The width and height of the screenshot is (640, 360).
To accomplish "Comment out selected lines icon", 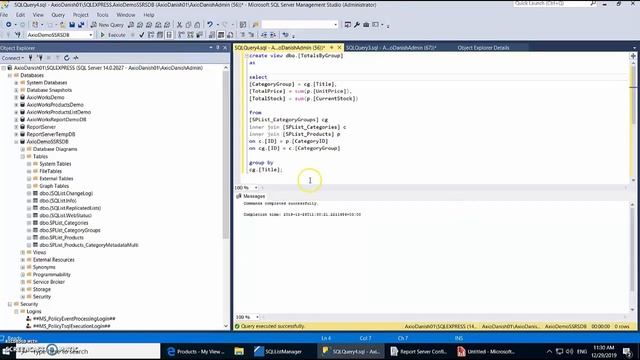I will [242, 35].
